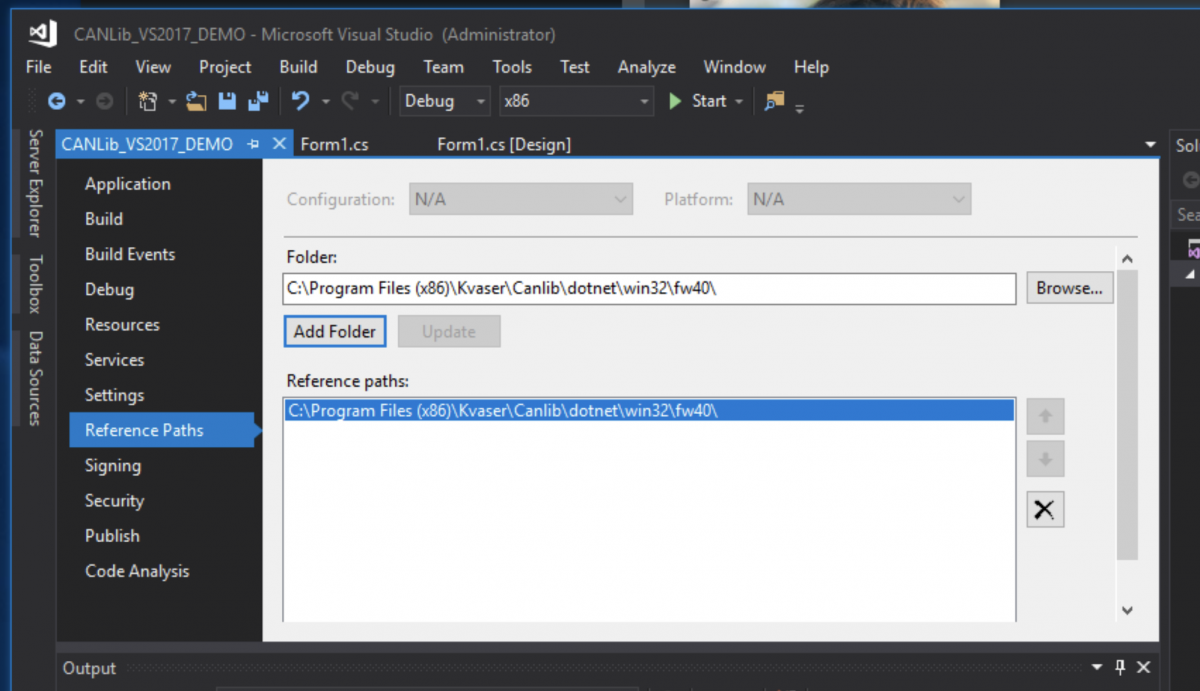The width and height of the screenshot is (1200, 691).
Task: Click the Save All icon
Action: [257, 100]
